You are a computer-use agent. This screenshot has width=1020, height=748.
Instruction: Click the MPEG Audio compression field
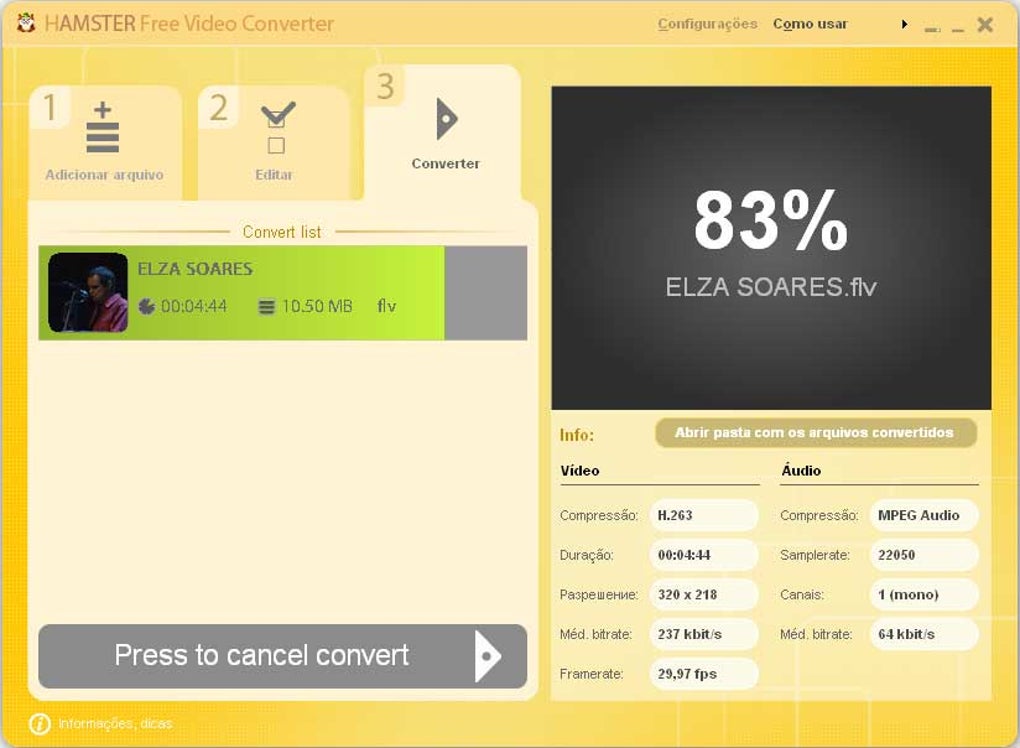click(x=924, y=515)
